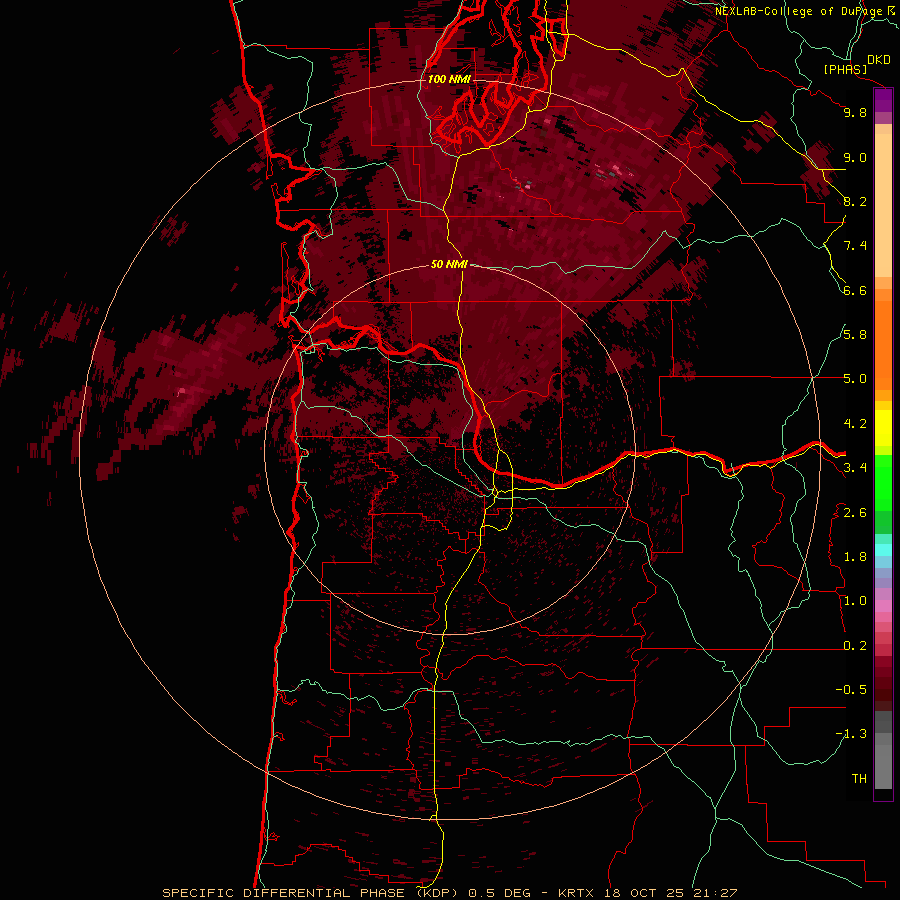Screen dimensions: 900x900
Task: Click the 3.4 value on the color scale
Action: pyautogui.click(x=855, y=468)
